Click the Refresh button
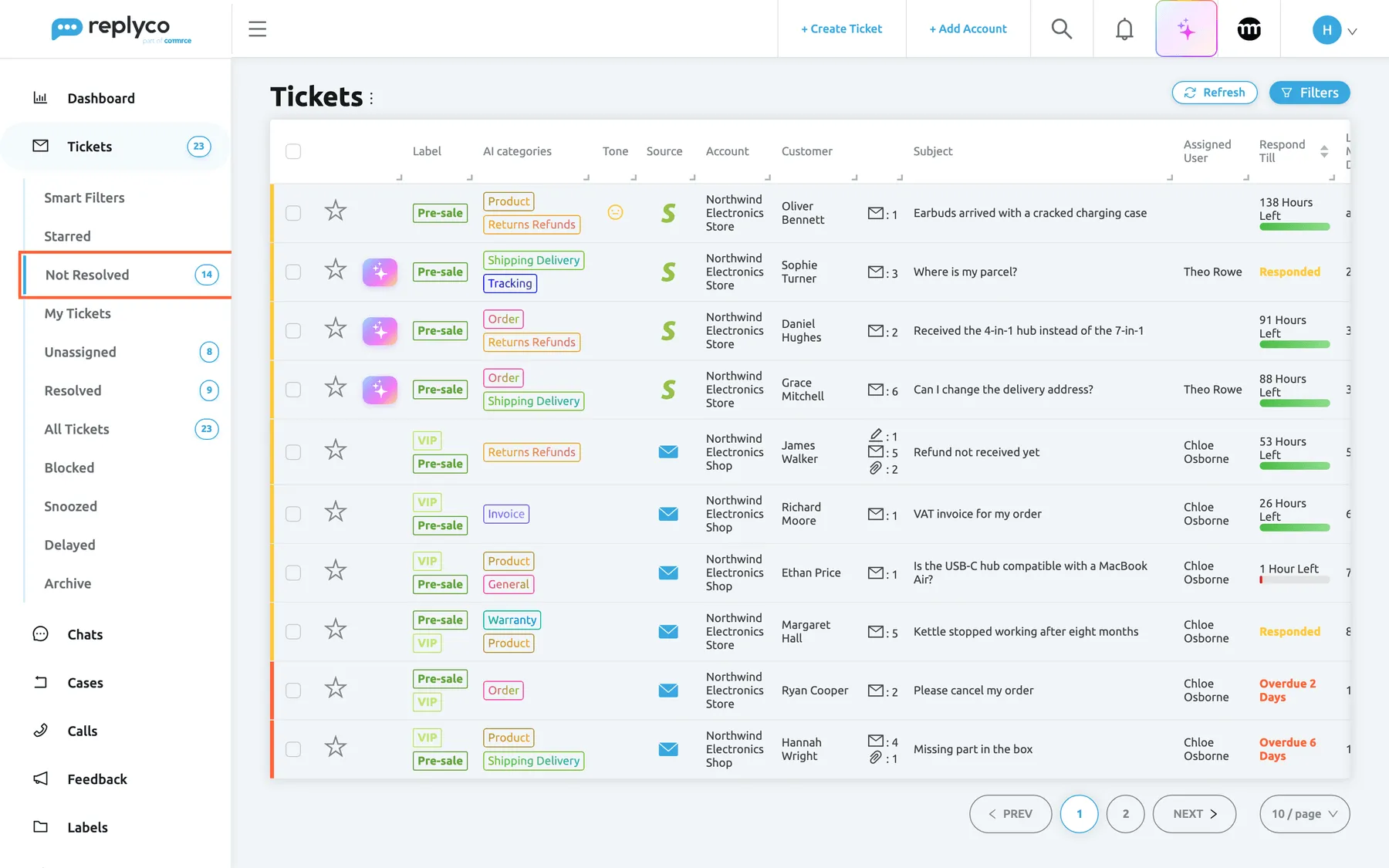Screen dimensions: 1389x868 pos(1215,93)
